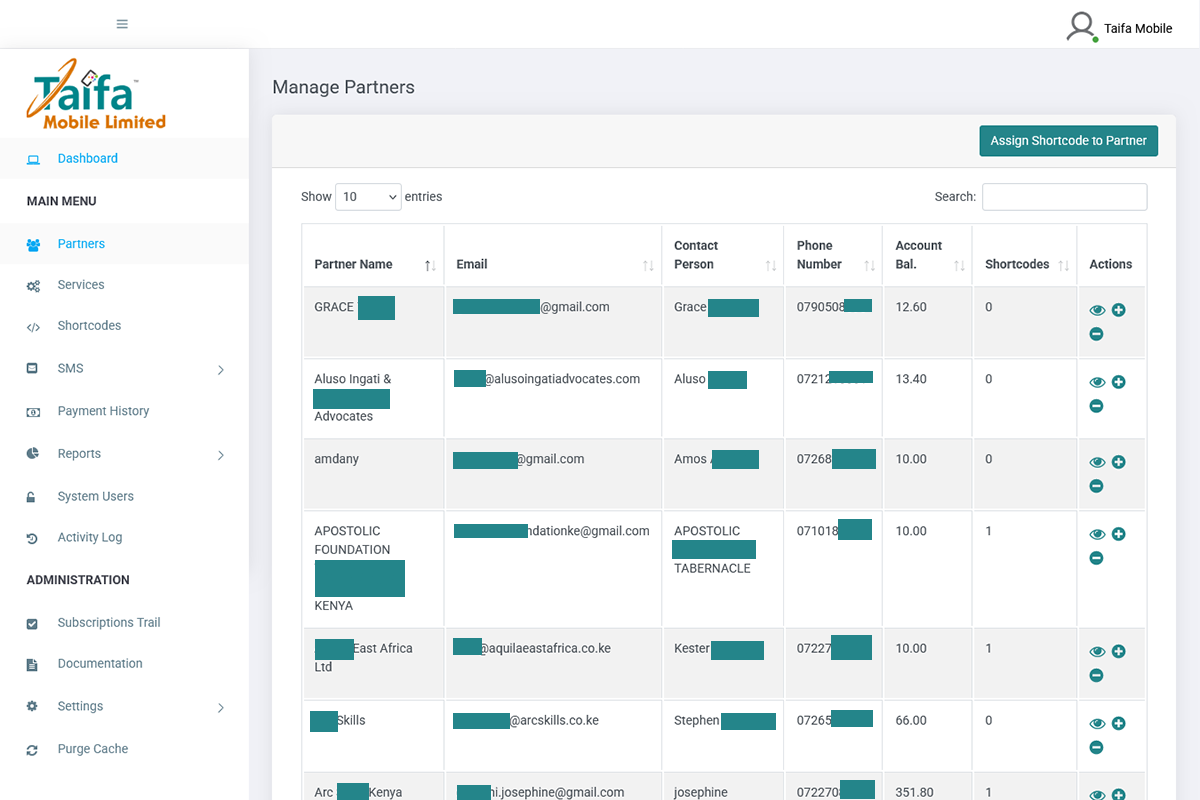View GRACE partner via eye icon
Viewport: 1200px width, 800px height.
pos(1097,311)
